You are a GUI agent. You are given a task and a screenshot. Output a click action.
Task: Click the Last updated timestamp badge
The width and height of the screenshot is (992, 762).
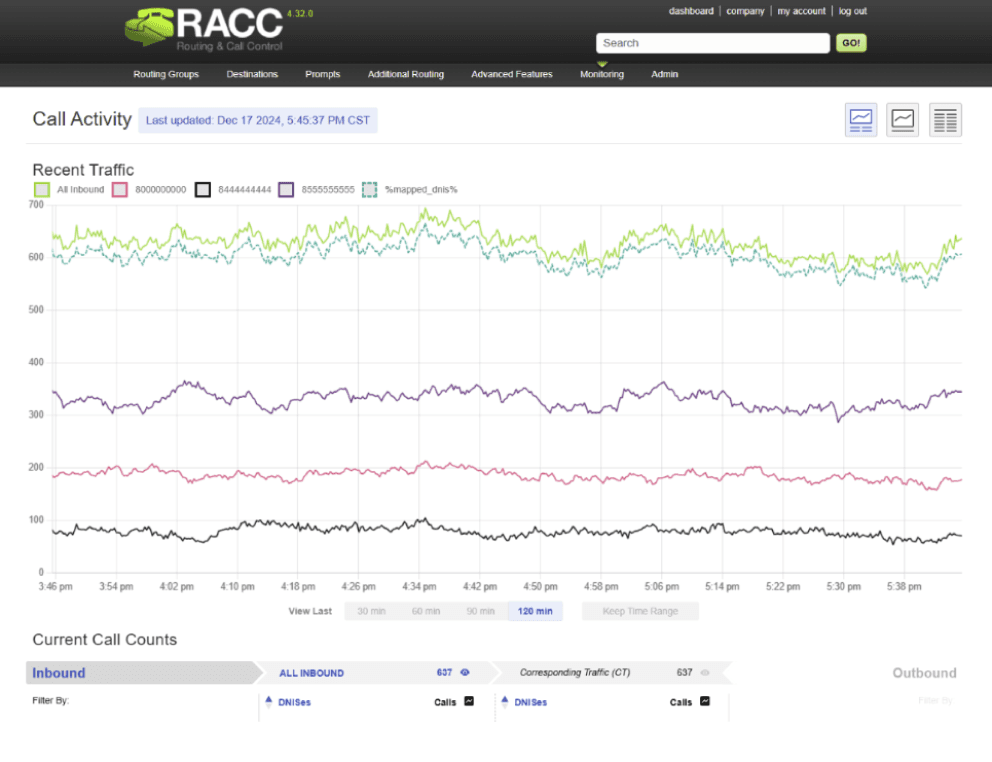tap(258, 120)
